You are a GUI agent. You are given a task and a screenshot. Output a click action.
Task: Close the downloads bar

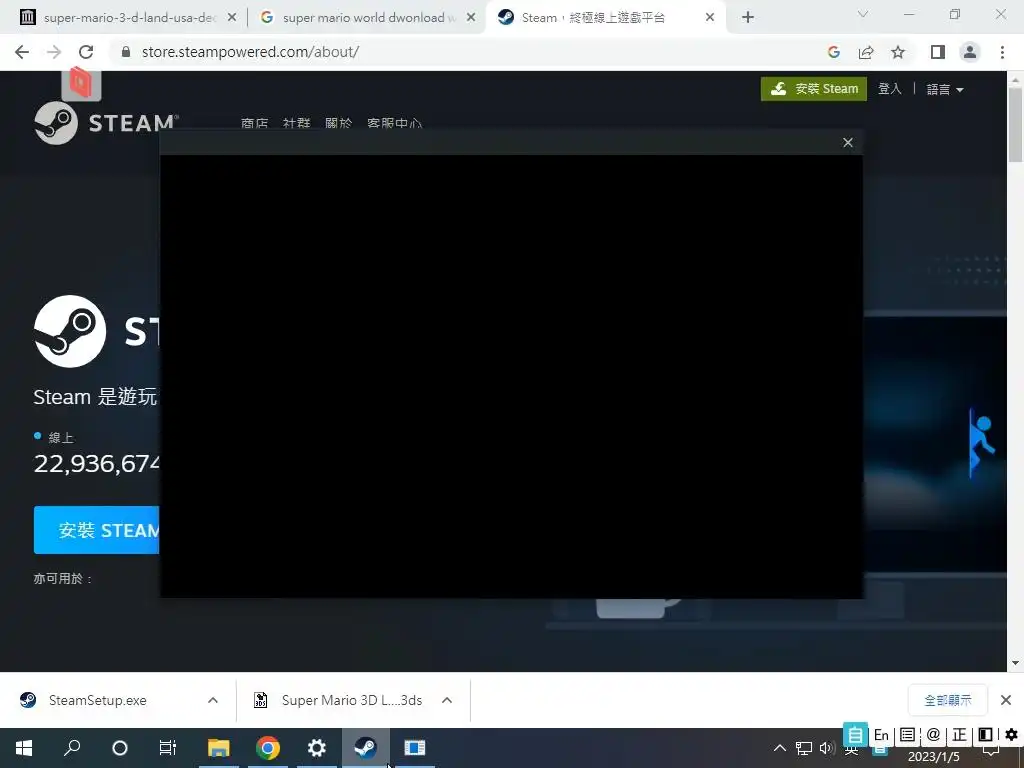(1006, 700)
